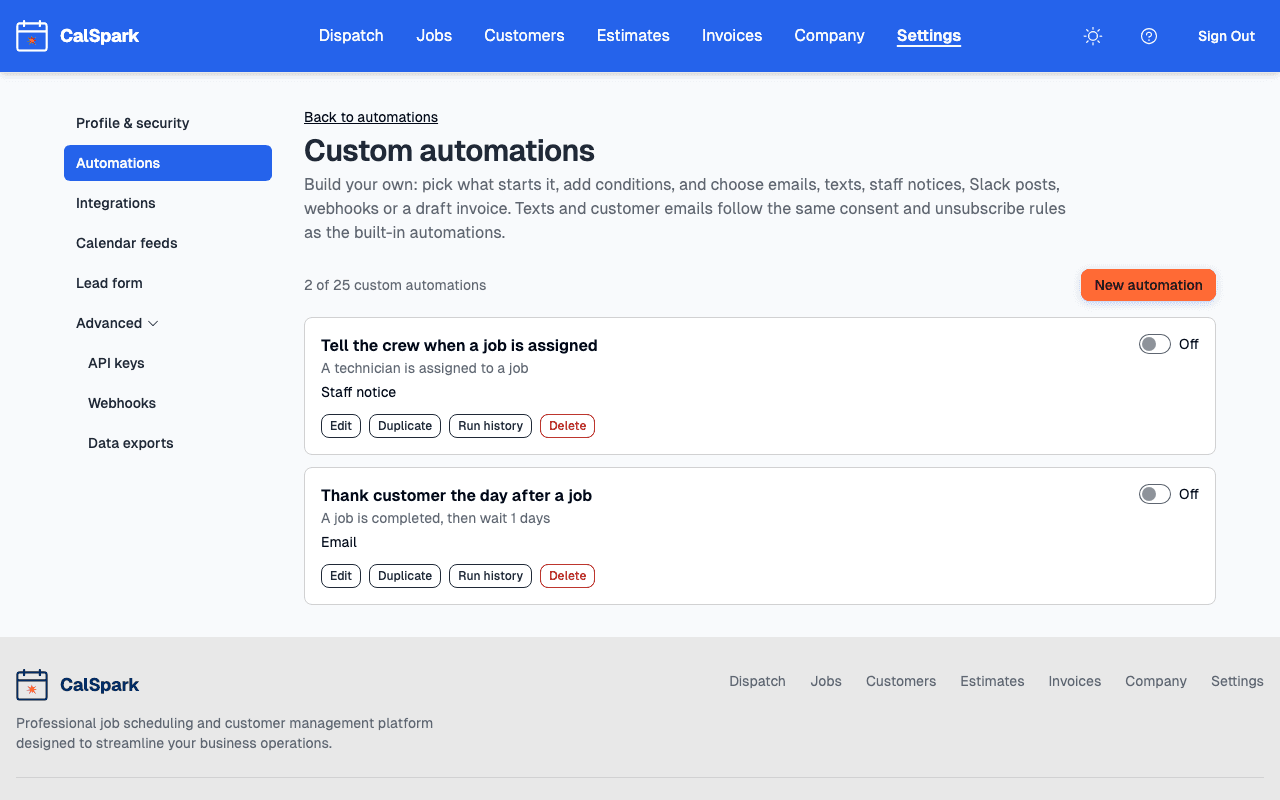Screen dimensions: 1280x800
Task: View Run history for 'Thank customer' automation
Action: click(490, 576)
